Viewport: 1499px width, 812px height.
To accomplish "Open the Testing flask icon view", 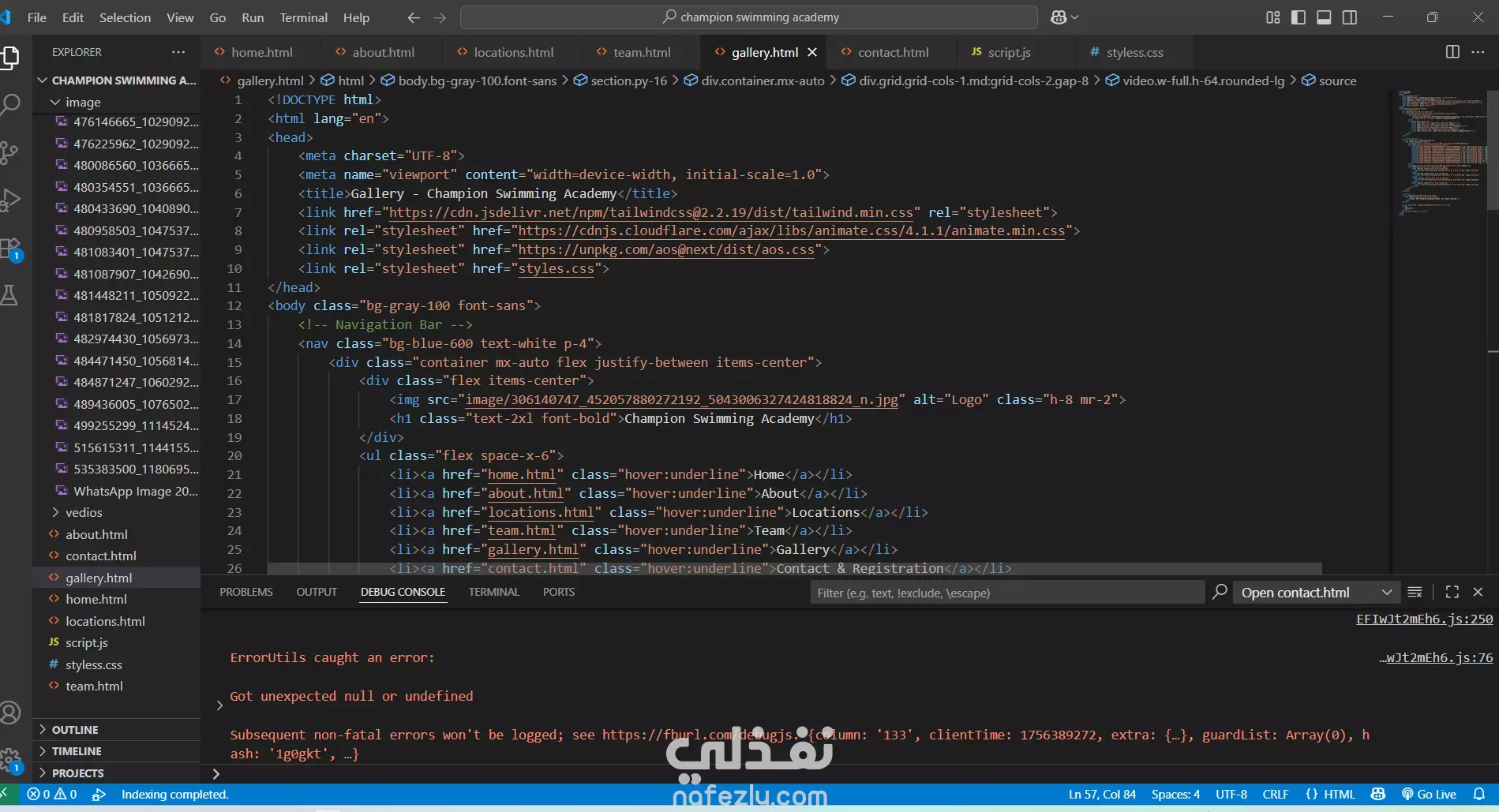I will click(x=10, y=296).
